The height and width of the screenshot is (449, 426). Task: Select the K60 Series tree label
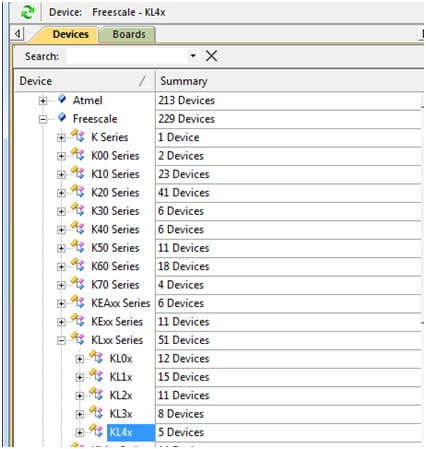(x=115, y=266)
